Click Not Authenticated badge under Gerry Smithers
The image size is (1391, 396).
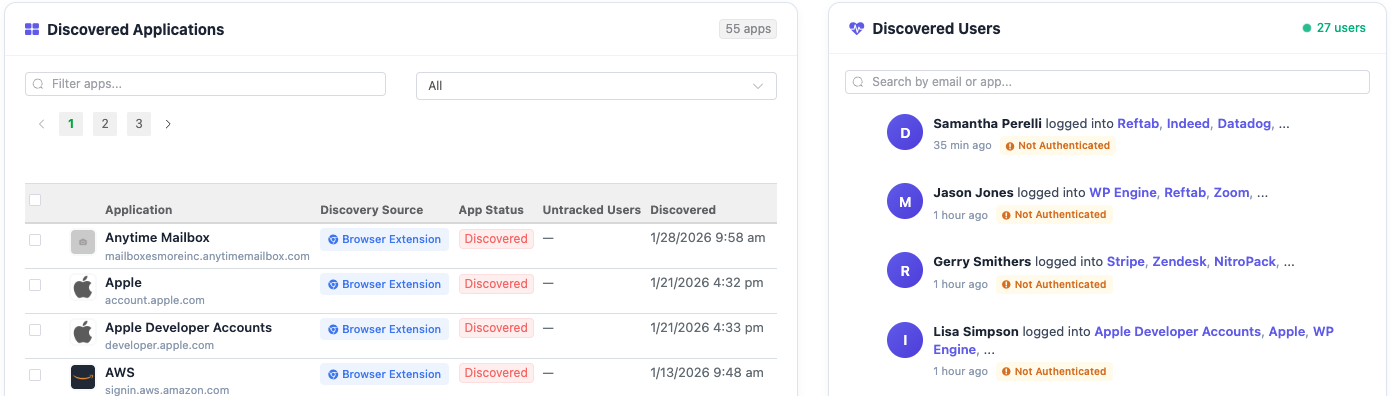point(1054,284)
